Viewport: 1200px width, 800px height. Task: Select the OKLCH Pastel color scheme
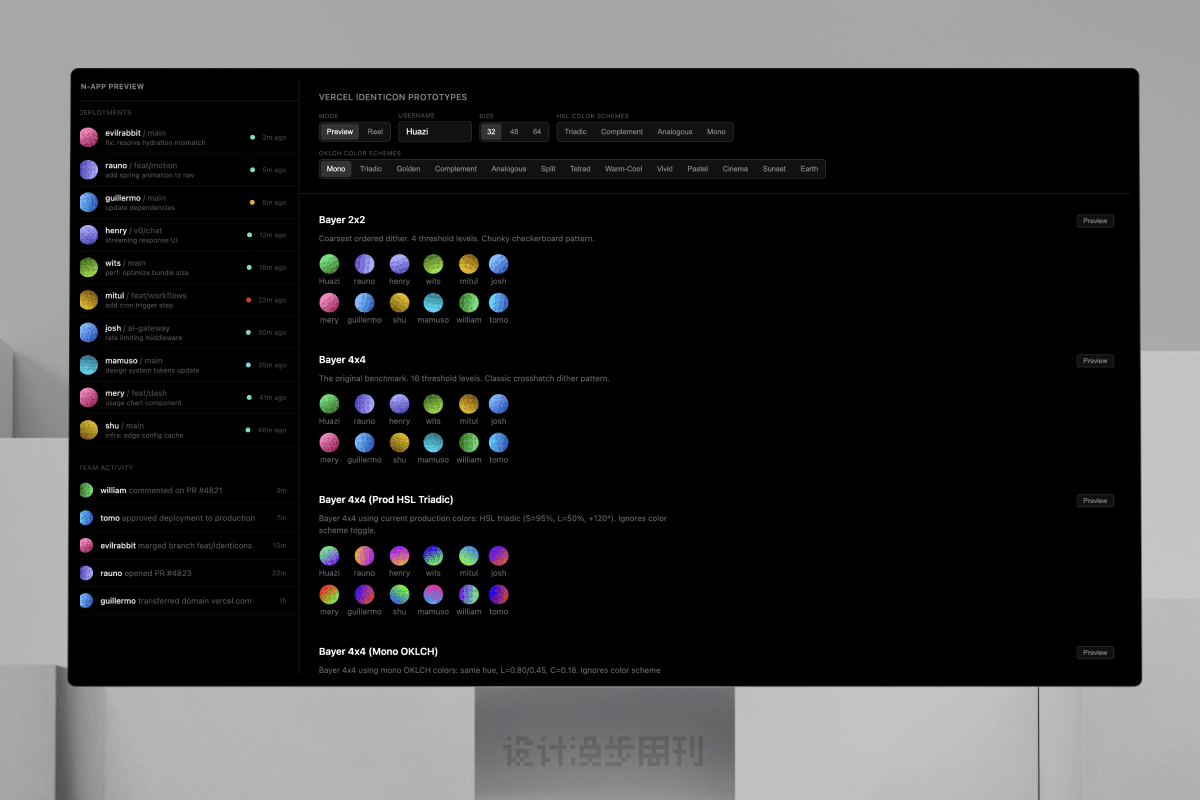pyautogui.click(x=697, y=169)
